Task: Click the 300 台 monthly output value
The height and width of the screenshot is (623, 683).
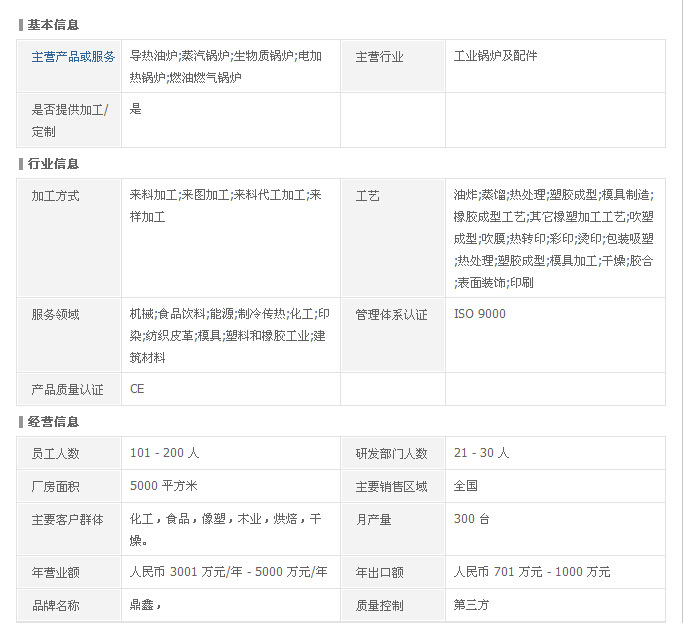Action: coord(471,519)
